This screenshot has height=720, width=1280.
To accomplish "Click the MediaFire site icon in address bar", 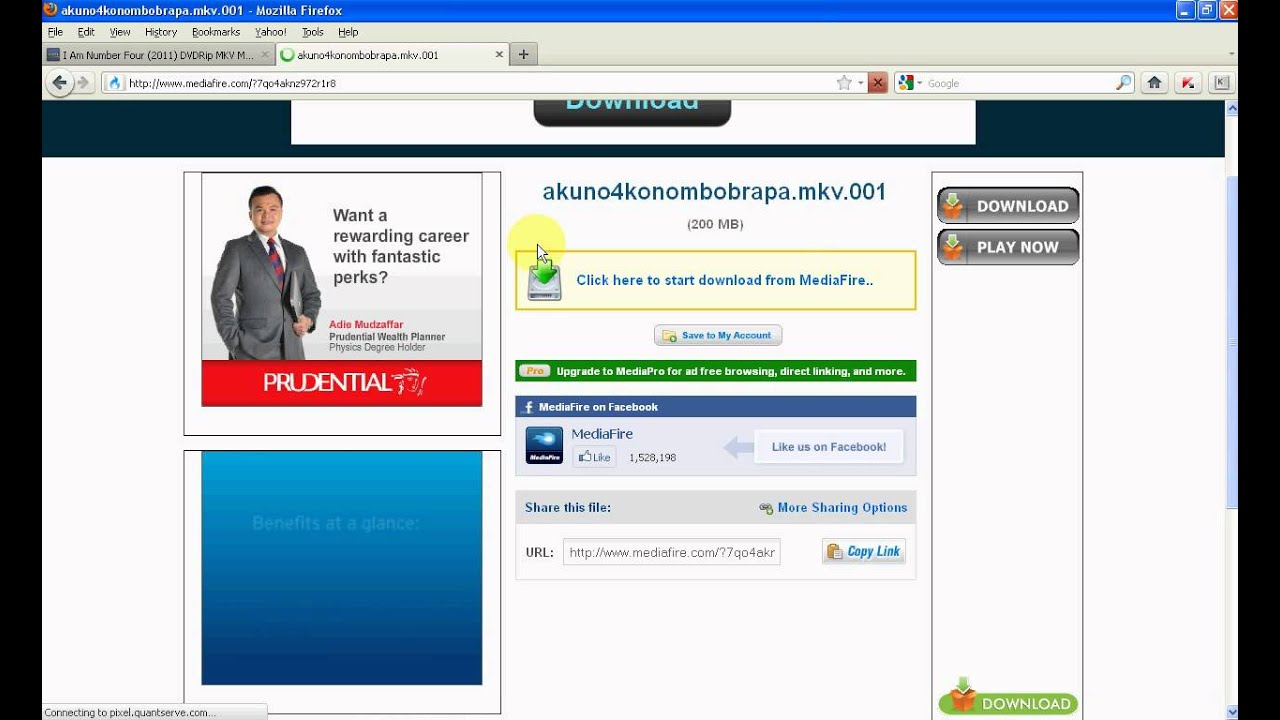I will [x=114, y=83].
